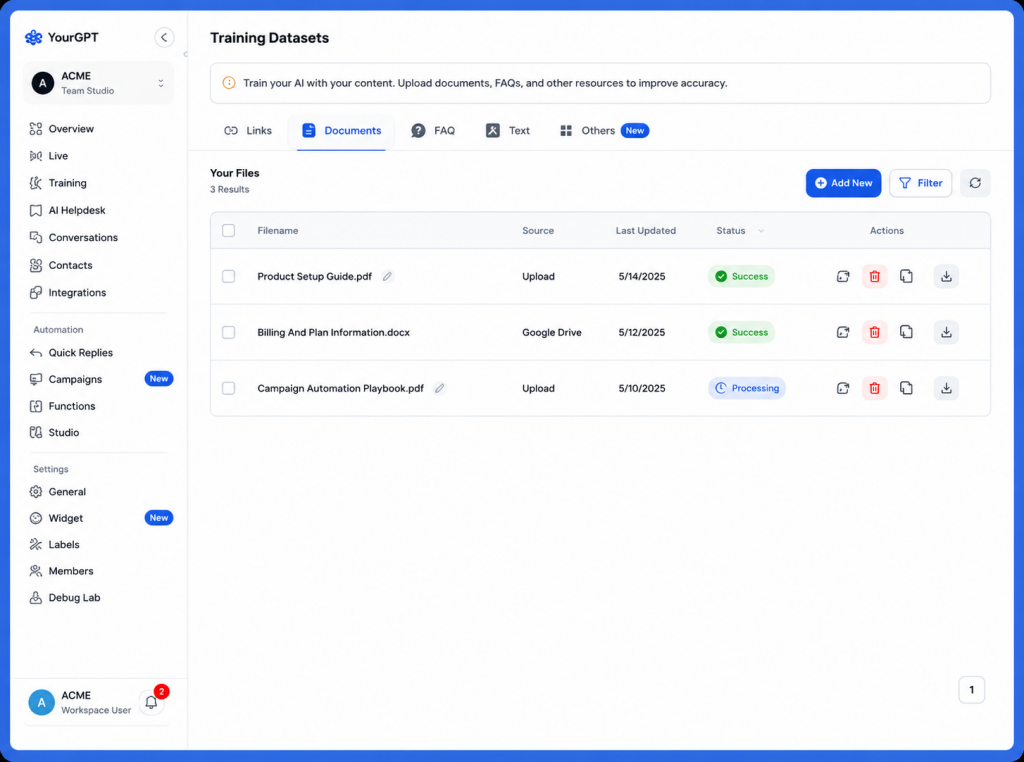This screenshot has height=762, width=1024.
Task: Open Members settings
Action: coord(61,571)
